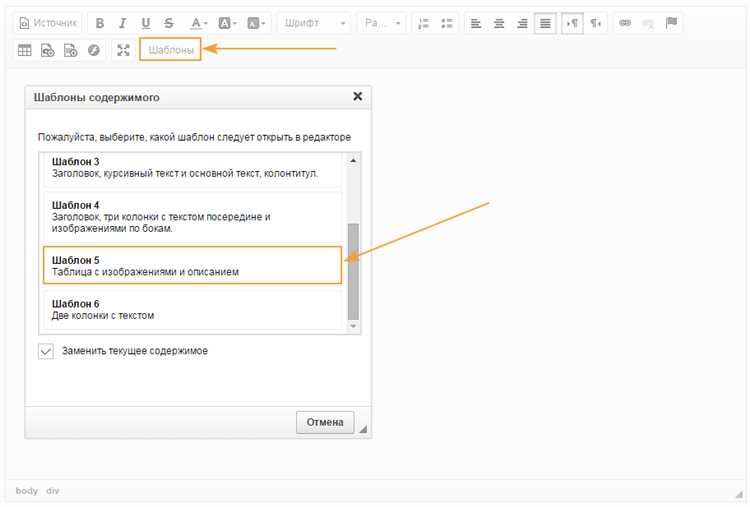Click the template list scroll up arrow
750x507 pixels.
(x=353, y=160)
